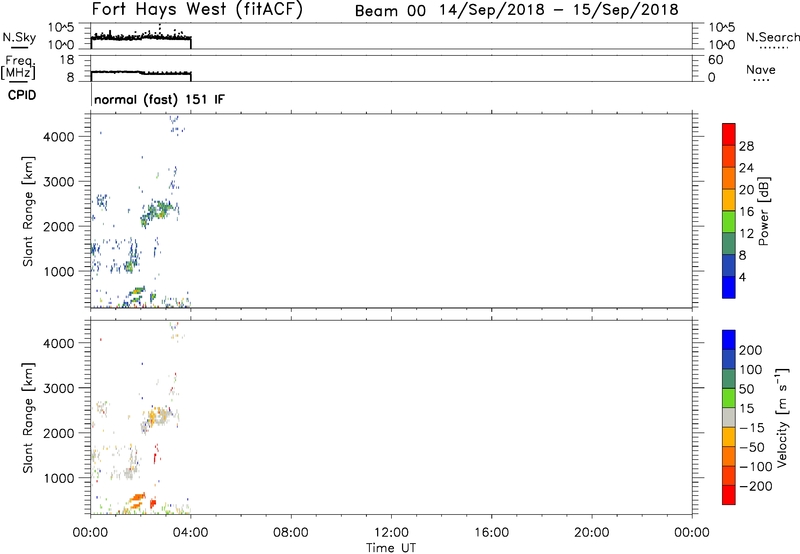
Task: Click the date range "14/Sep/2018 – 15/Sep/2018"
Action: tap(559, 10)
